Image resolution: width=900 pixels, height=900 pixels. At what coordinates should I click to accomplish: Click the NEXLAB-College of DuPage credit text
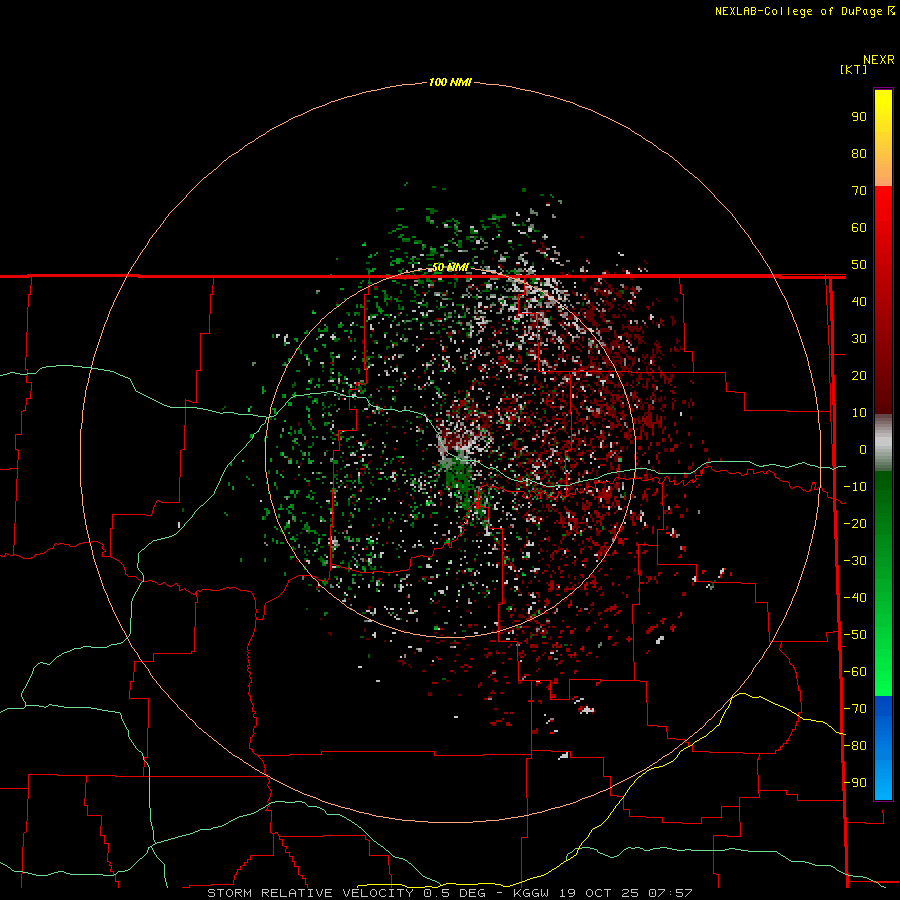pyautogui.click(x=798, y=11)
